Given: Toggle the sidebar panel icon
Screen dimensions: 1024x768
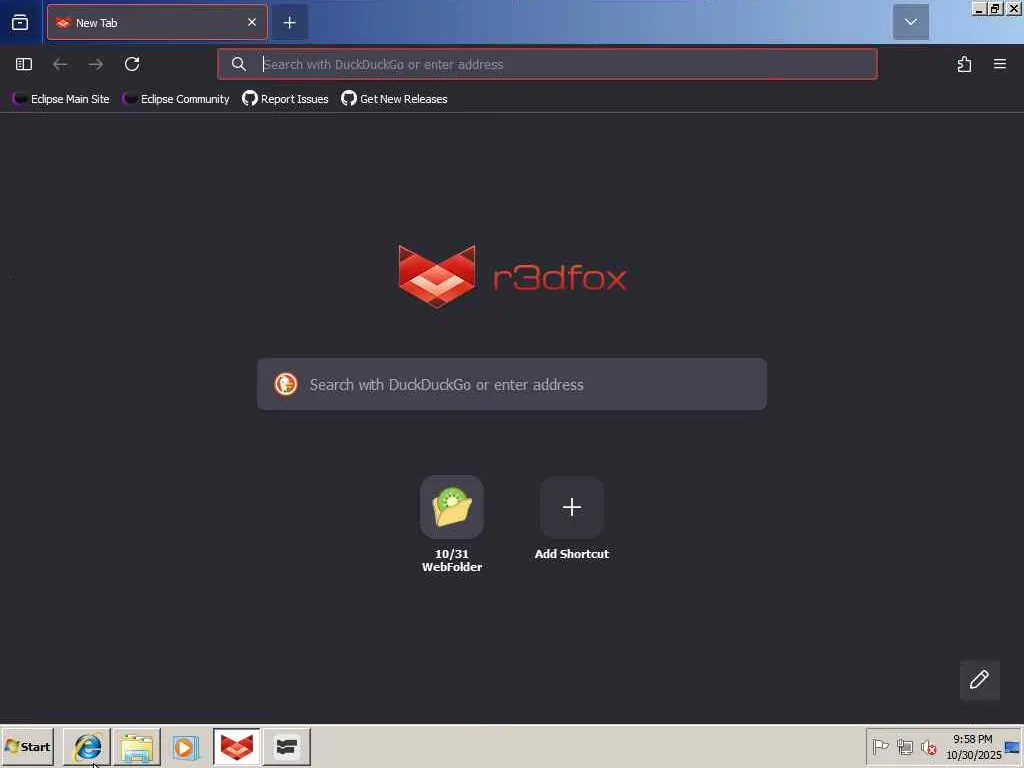Looking at the screenshot, I should pos(24,64).
